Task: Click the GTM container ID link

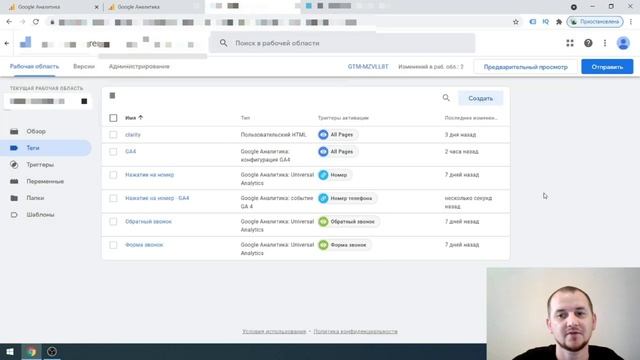Action: (368, 67)
